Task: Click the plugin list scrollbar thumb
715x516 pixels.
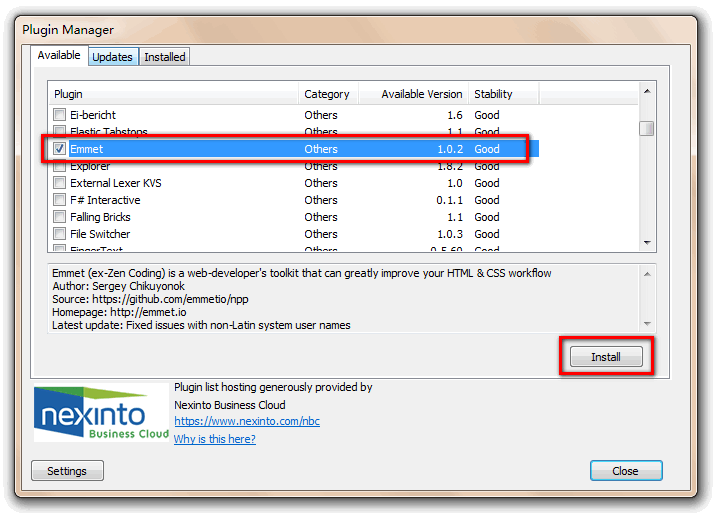Action: pyautogui.click(x=647, y=128)
